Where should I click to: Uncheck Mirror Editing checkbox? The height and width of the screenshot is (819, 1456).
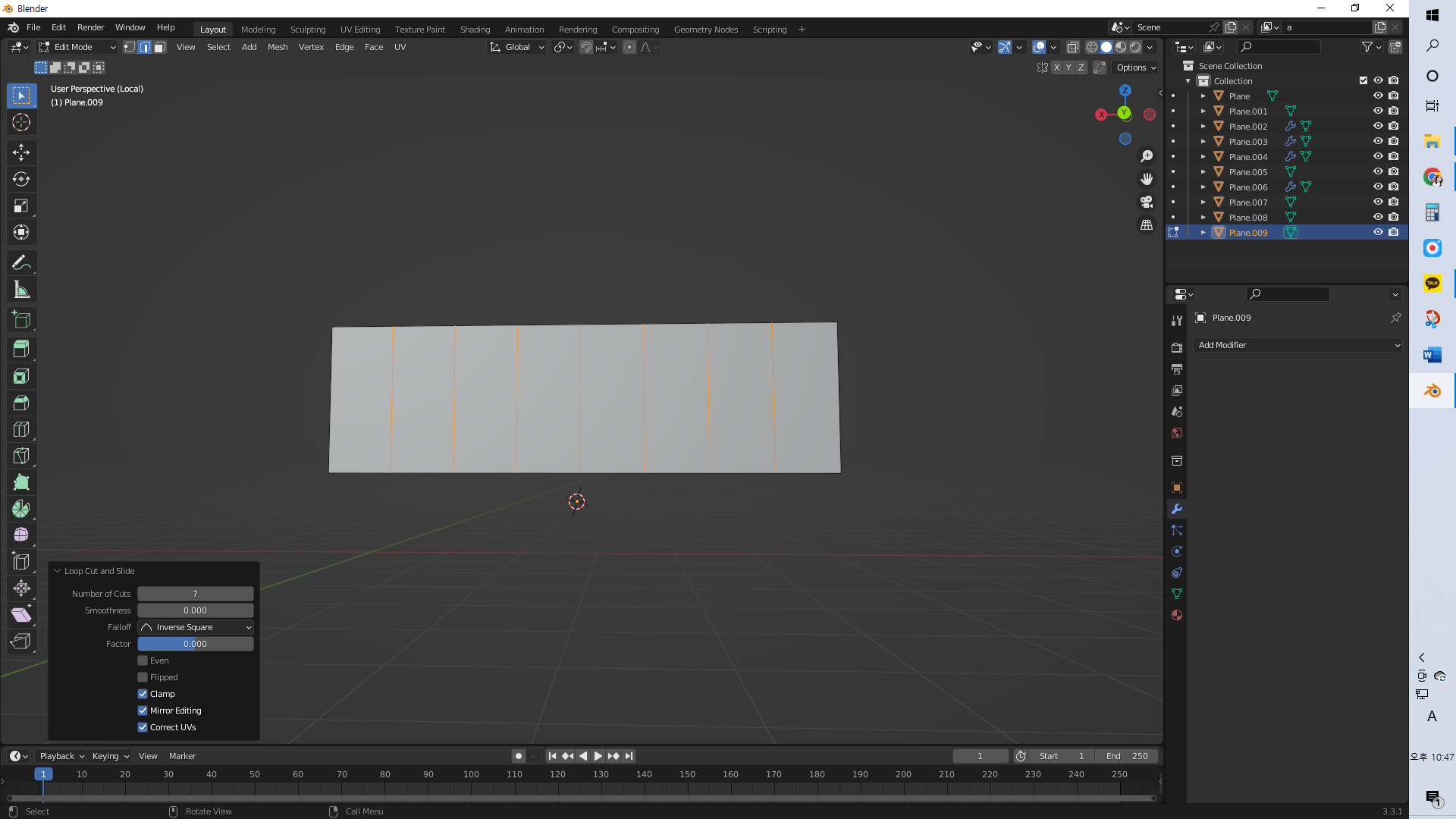[x=143, y=711]
